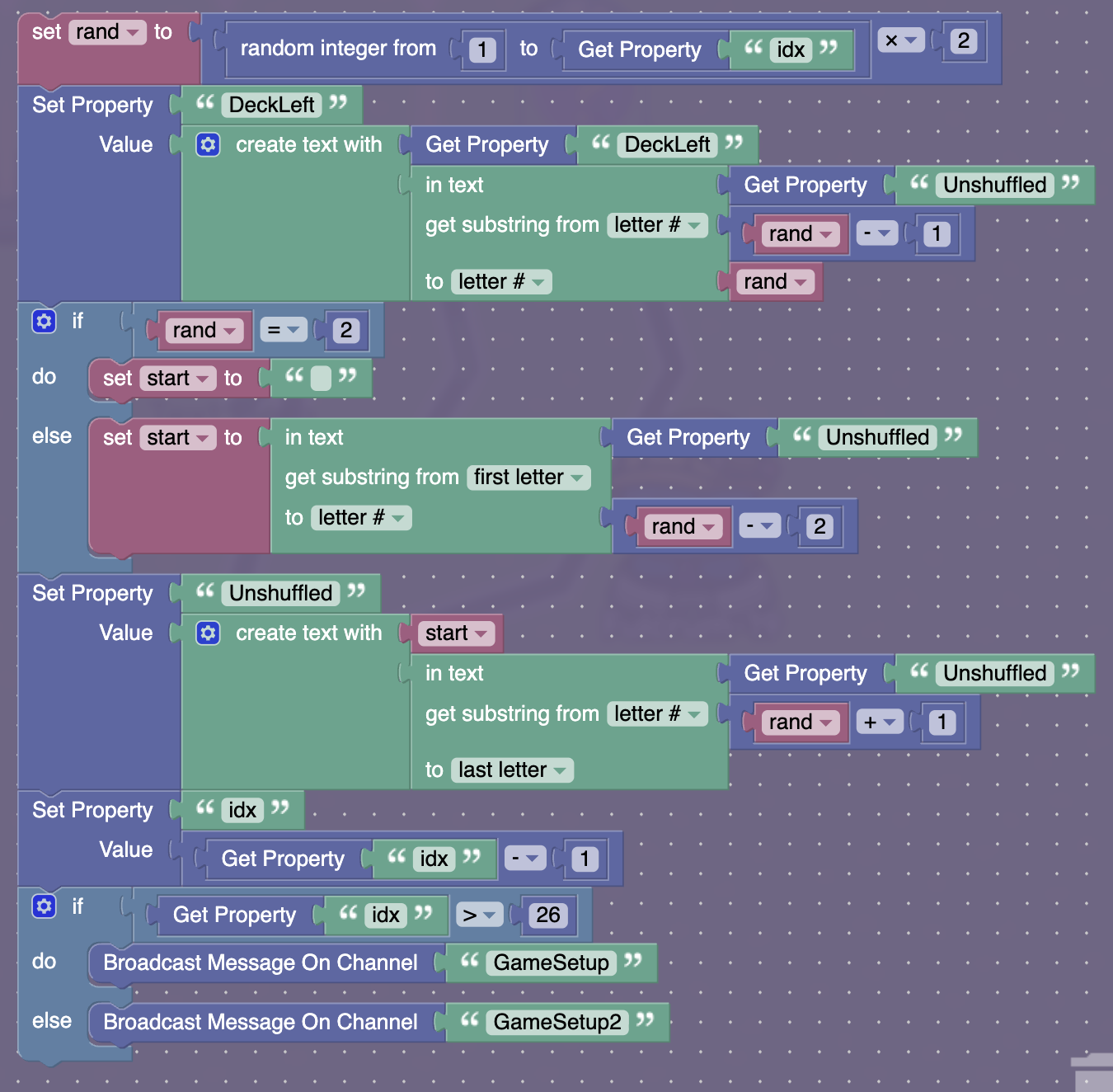The height and width of the screenshot is (1092, 1113).
Task: Click the number field containing 26
Action: pos(547,915)
